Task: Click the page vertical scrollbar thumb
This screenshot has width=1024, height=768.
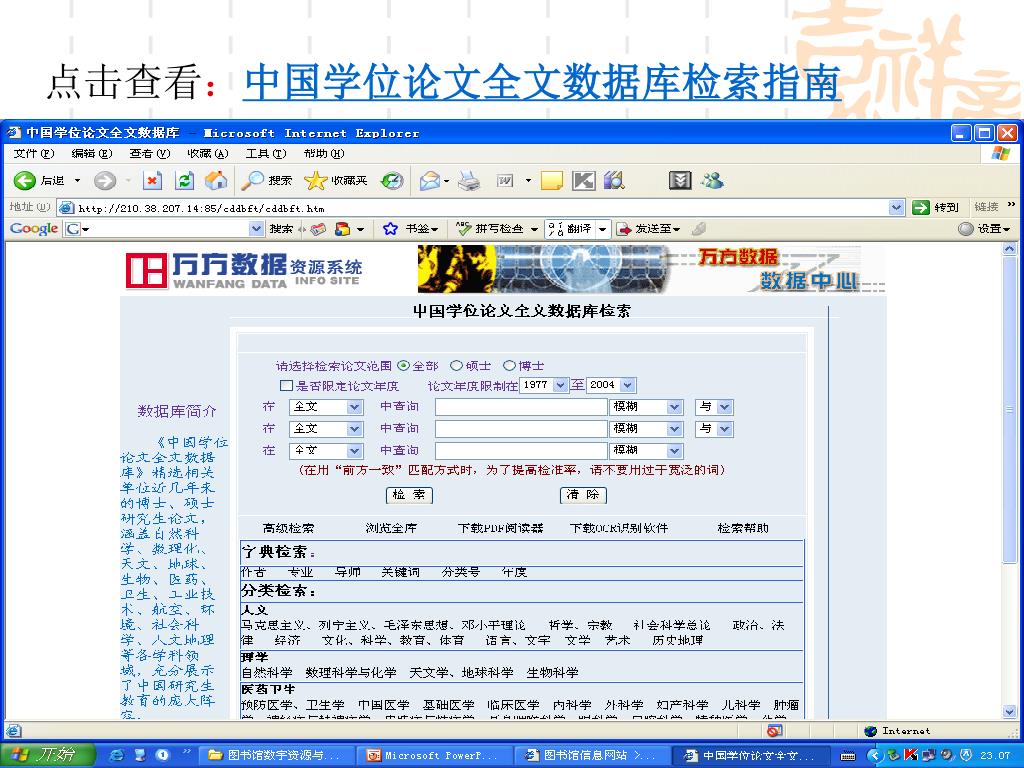Action: (x=1010, y=410)
